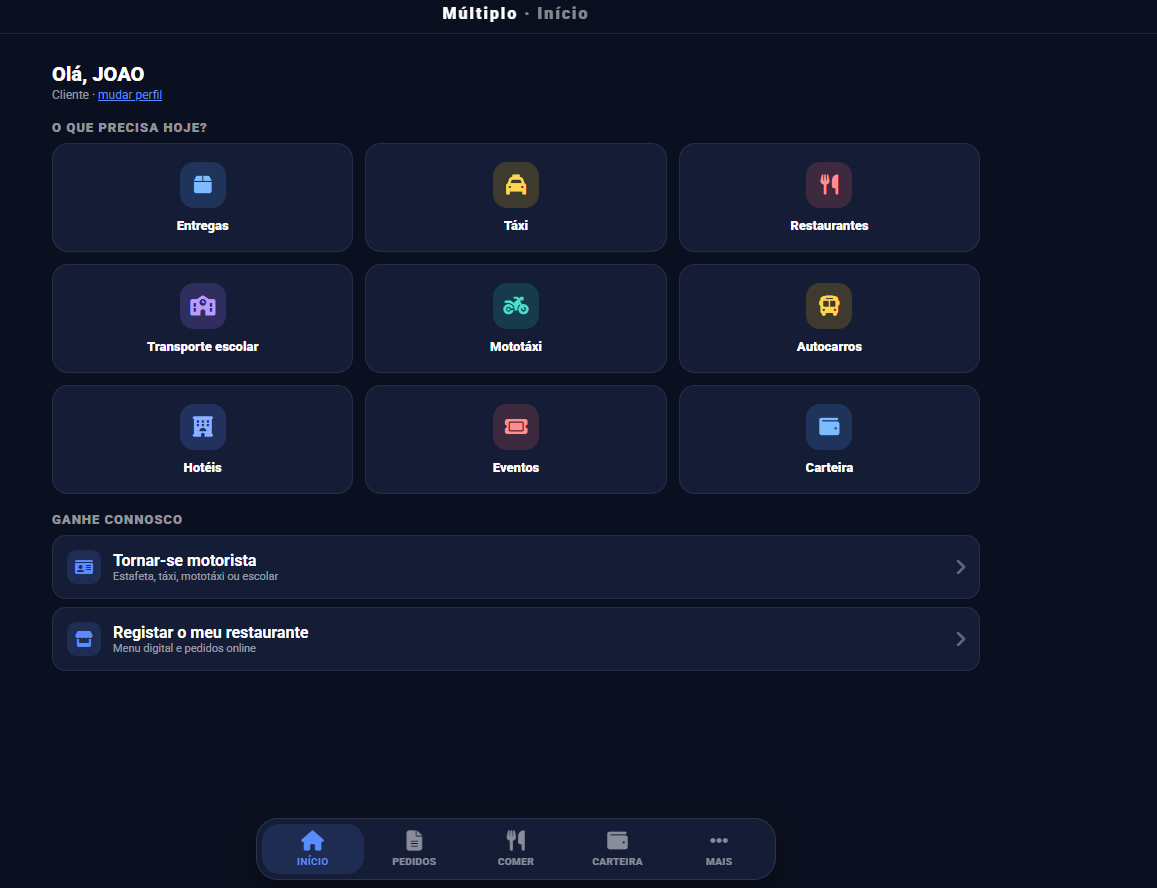The image size is (1157, 888).
Task: Click the Registar o meu restaurante title text
Action: pyautogui.click(x=210, y=633)
